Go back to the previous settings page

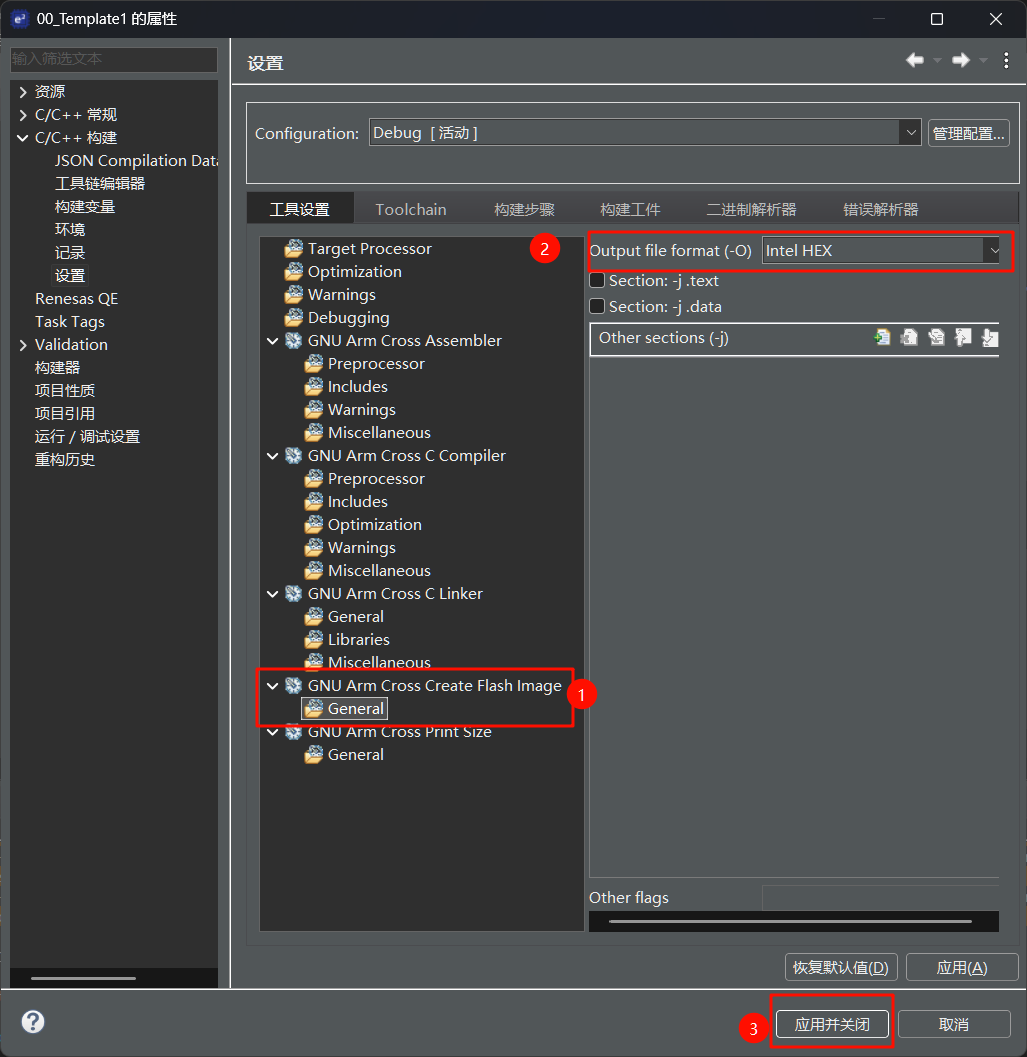click(914, 60)
